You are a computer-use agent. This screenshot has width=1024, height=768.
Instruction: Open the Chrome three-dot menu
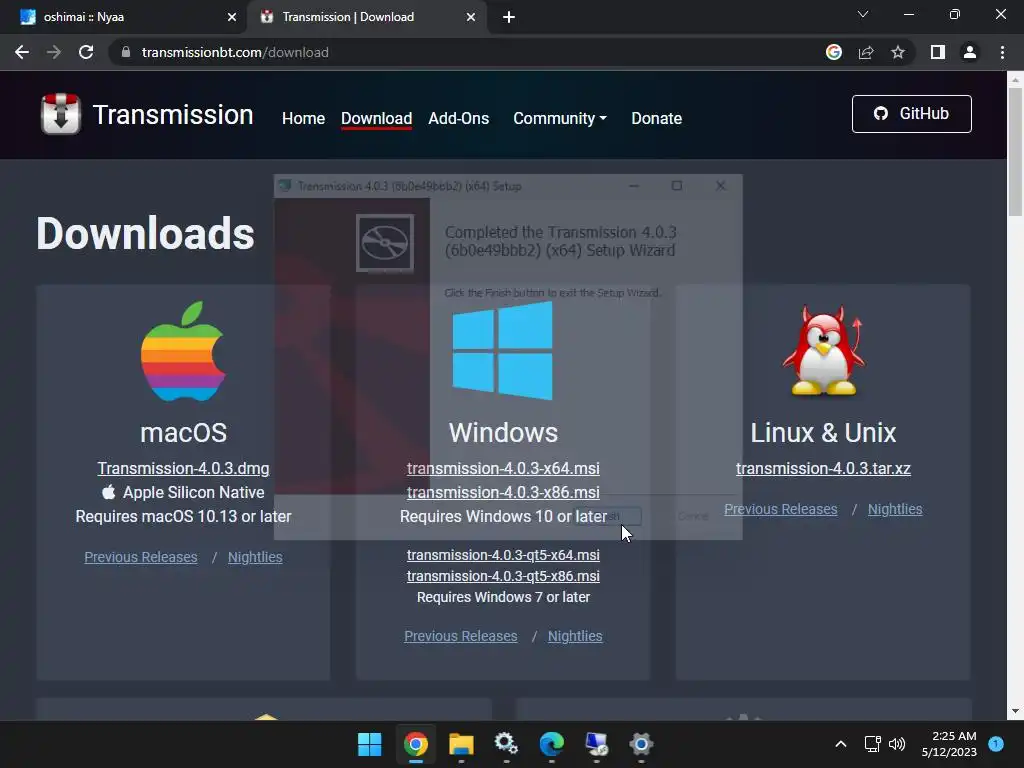[x=1002, y=52]
